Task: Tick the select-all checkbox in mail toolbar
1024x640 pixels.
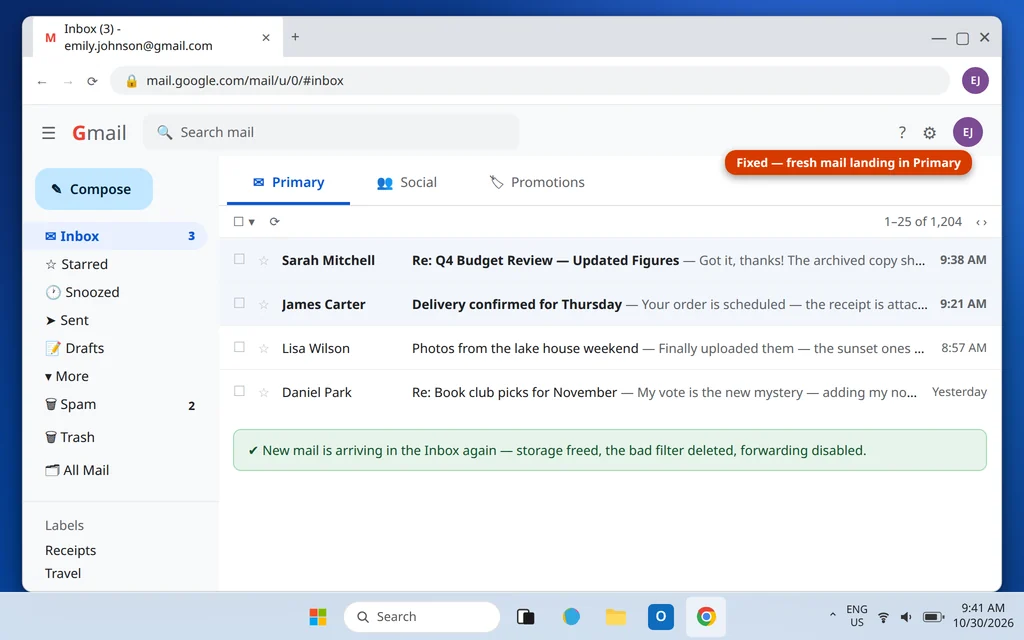Action: 238,221
